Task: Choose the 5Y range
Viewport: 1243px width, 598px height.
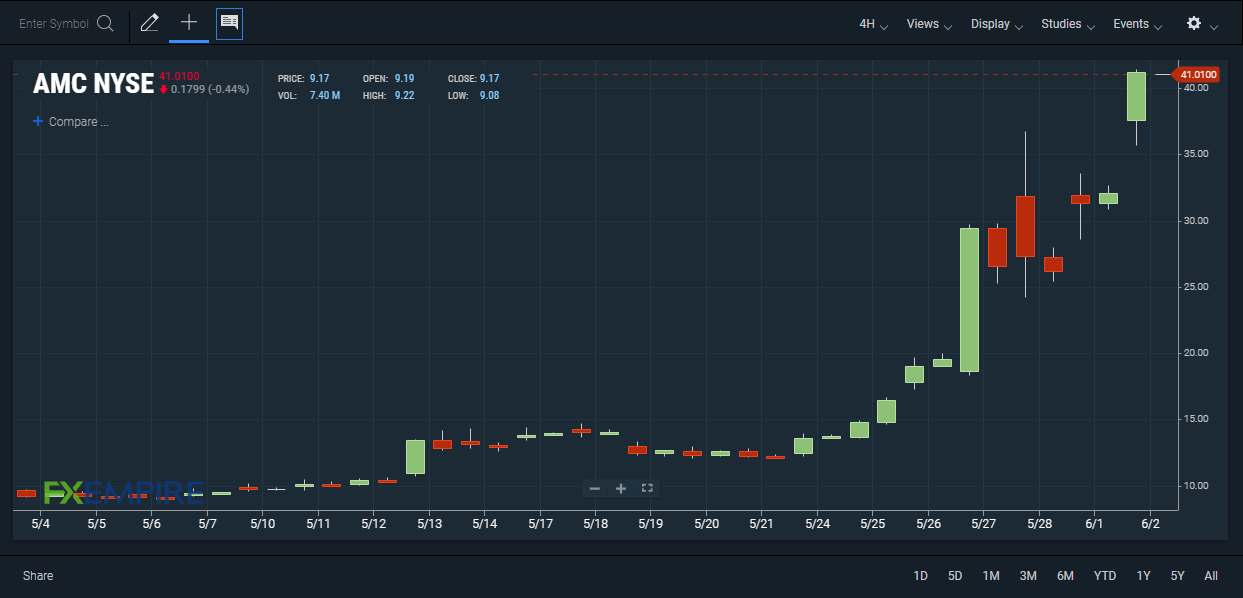Action: (x=1178, y=576)
